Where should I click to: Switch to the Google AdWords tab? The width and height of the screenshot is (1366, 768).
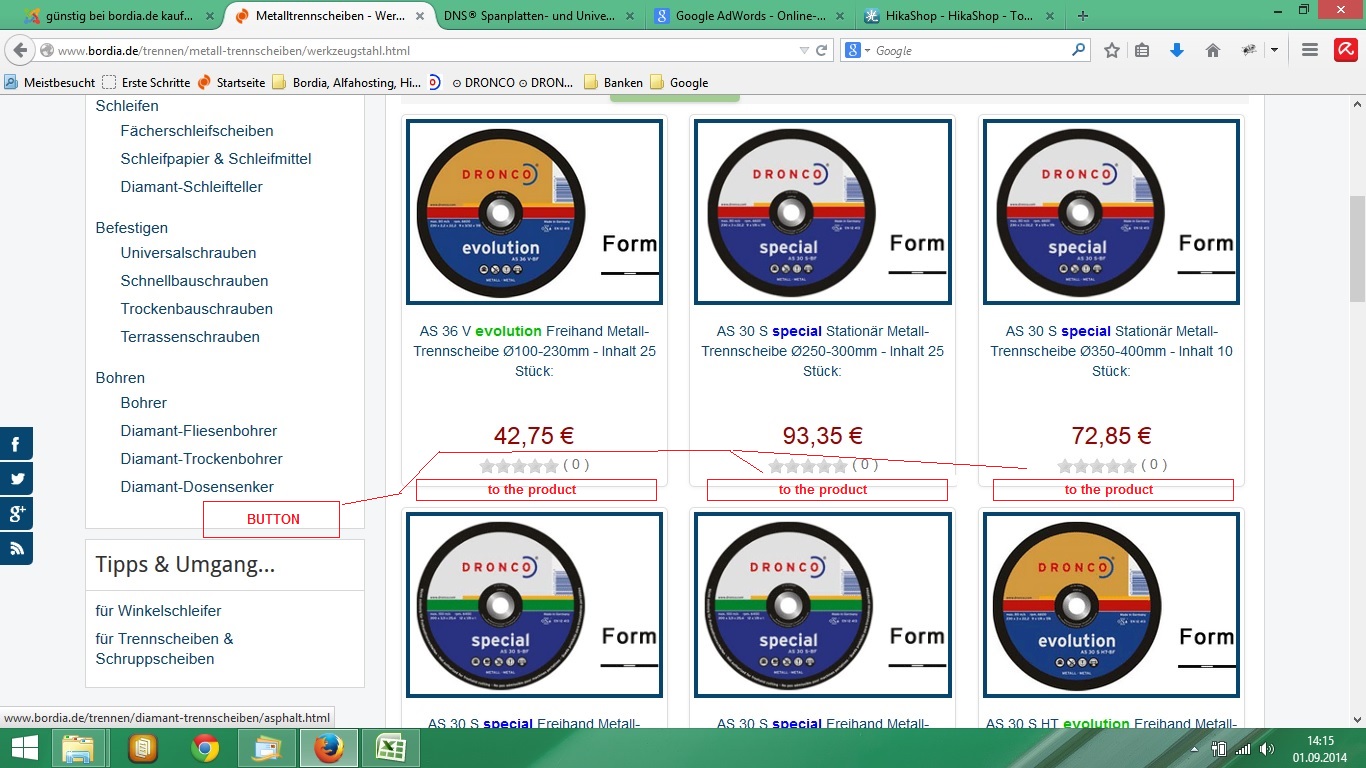click(x=748, y=16)
